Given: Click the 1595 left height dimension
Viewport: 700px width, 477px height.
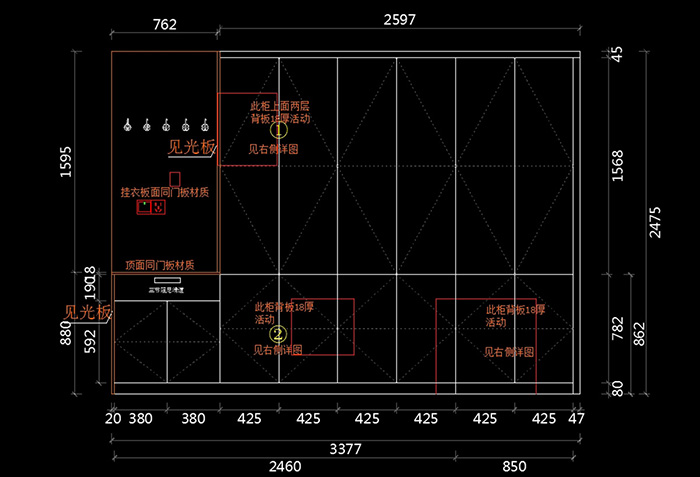Looking at the screenshot, I should [x=66, y=162].
